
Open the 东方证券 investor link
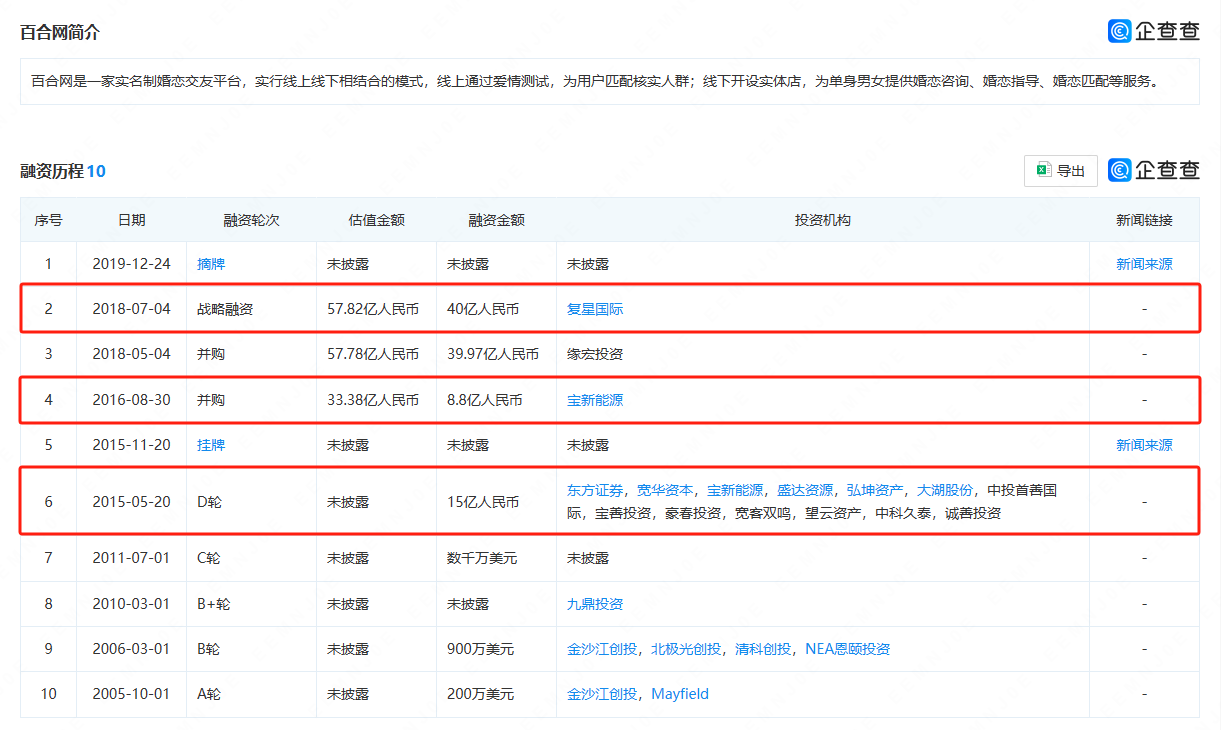click(x=595, y=490)
